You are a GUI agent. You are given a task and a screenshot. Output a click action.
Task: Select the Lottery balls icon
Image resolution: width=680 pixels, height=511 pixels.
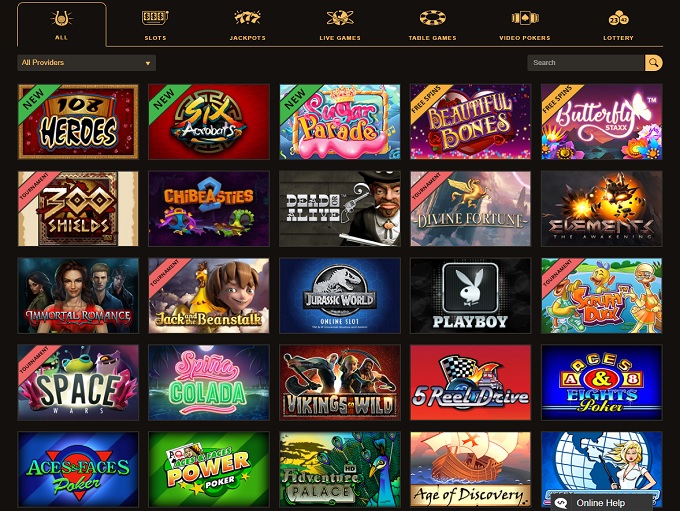click(x=618, y=18)
